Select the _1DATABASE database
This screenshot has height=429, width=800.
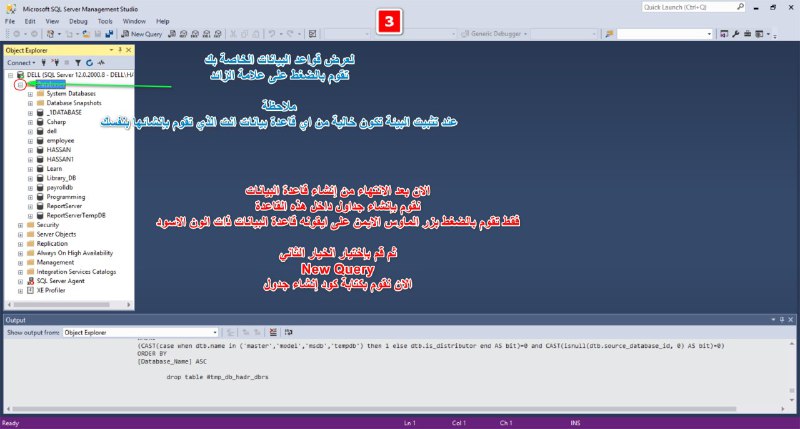click(64, 112)
